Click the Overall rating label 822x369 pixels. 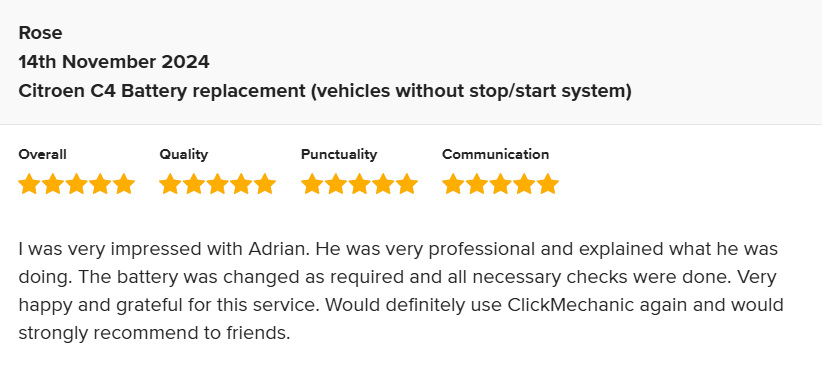pos(42,155)
